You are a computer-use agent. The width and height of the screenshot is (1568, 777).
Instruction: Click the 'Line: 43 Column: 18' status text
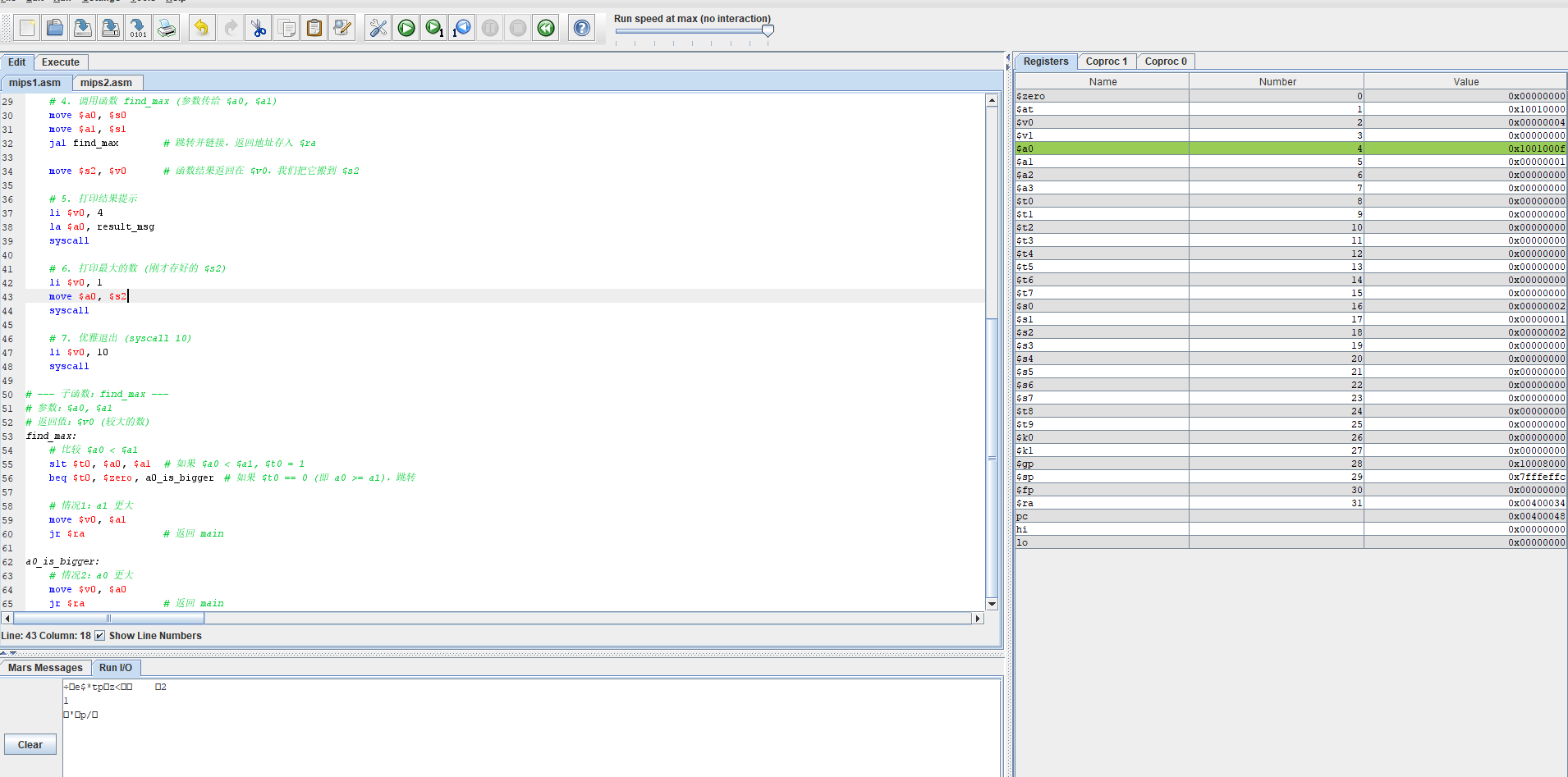(x=46, y=636)
